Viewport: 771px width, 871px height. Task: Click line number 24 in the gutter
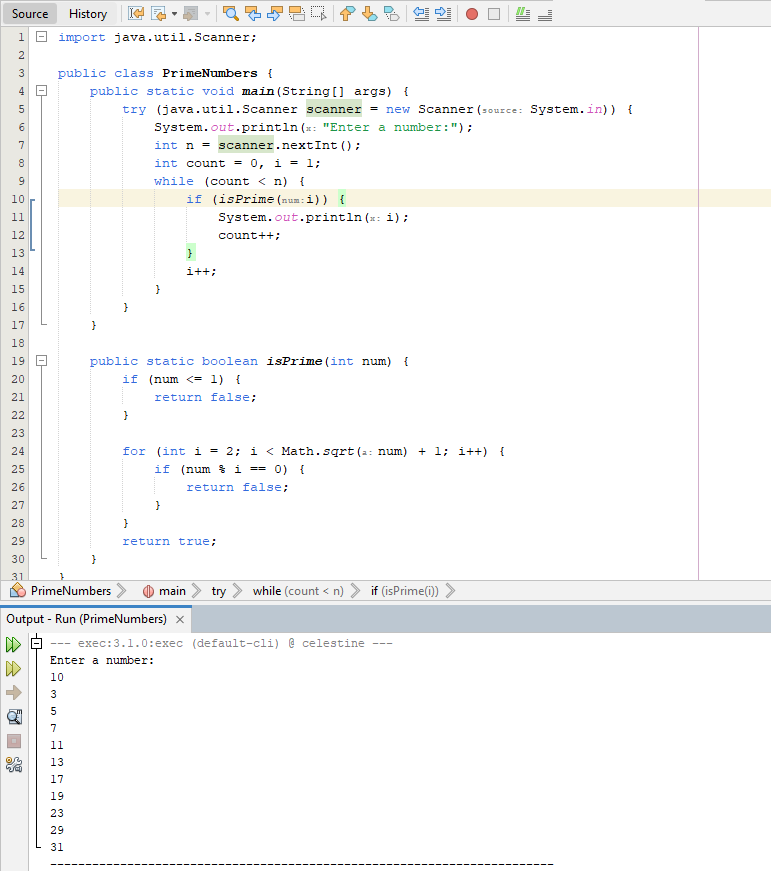[18, 451]
